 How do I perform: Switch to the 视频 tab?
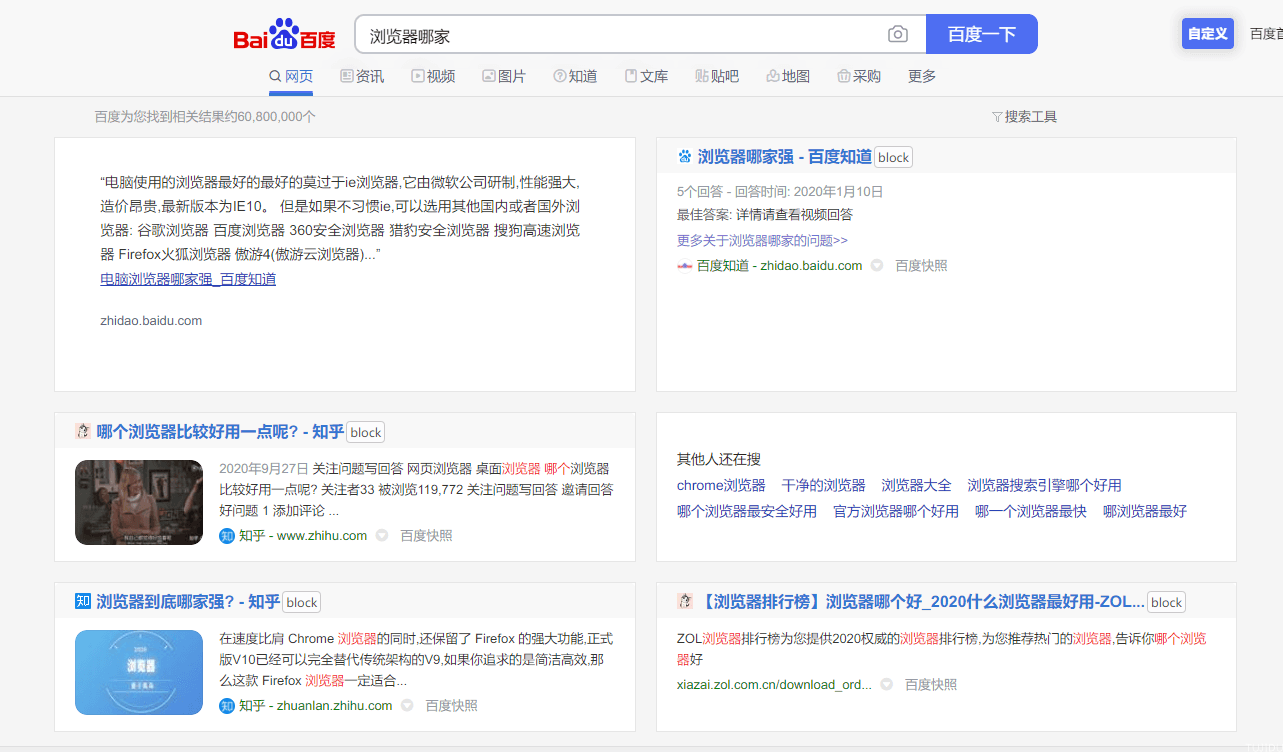tap(433, 76)
